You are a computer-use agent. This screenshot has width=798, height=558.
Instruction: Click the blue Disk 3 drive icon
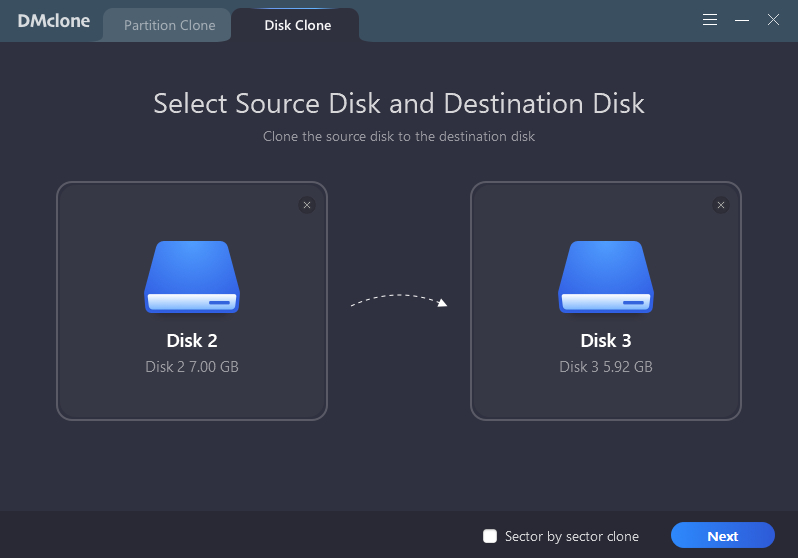tap(606, 277)
